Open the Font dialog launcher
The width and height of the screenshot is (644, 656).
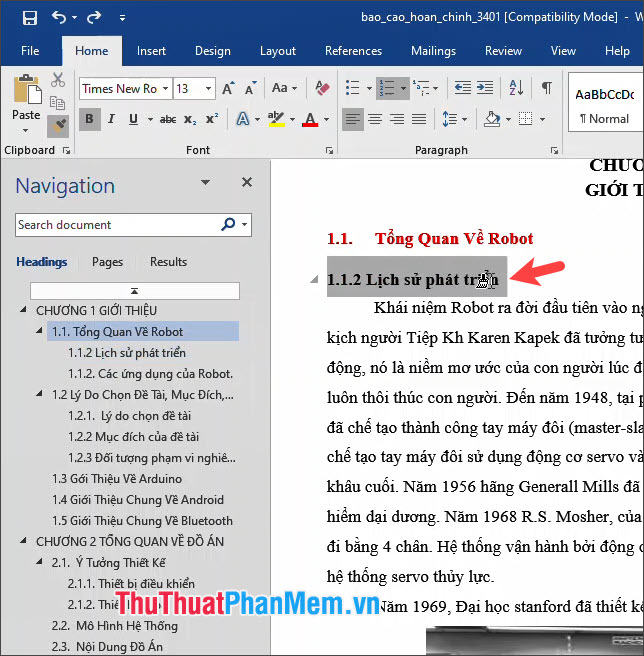[x=329, y=151]
